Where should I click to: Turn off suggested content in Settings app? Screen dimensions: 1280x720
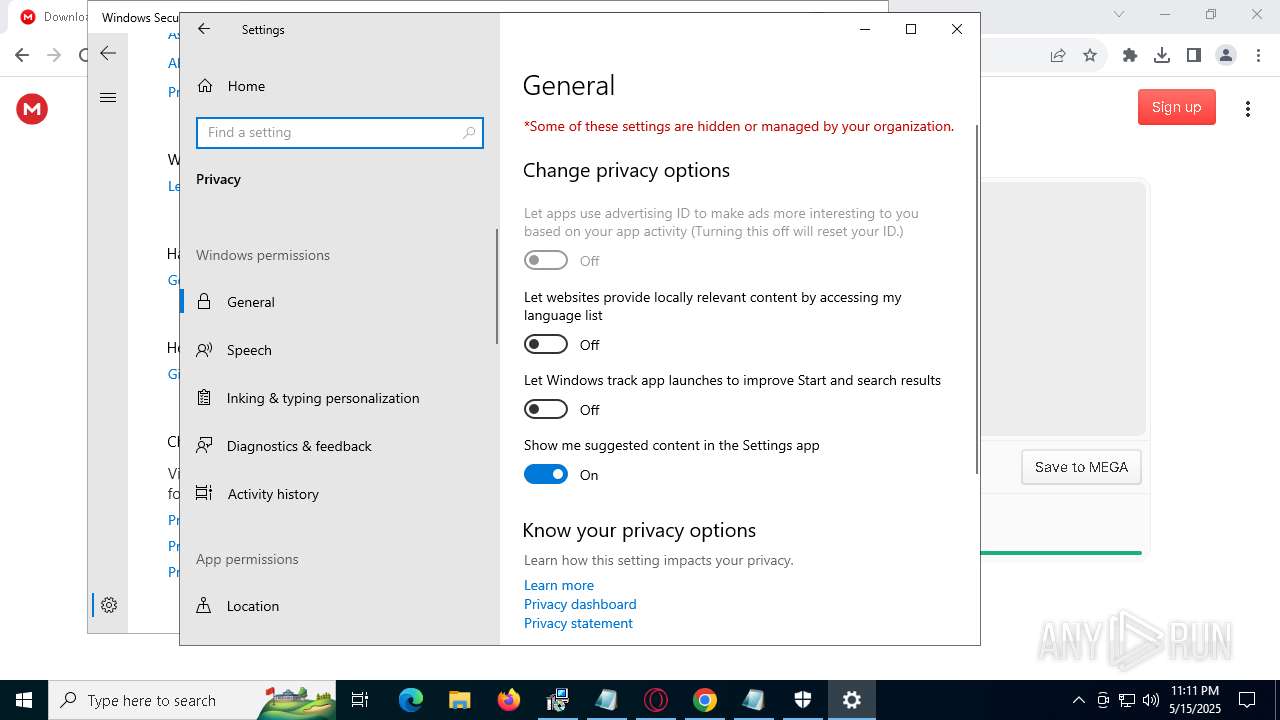click(x=546, y=474)
